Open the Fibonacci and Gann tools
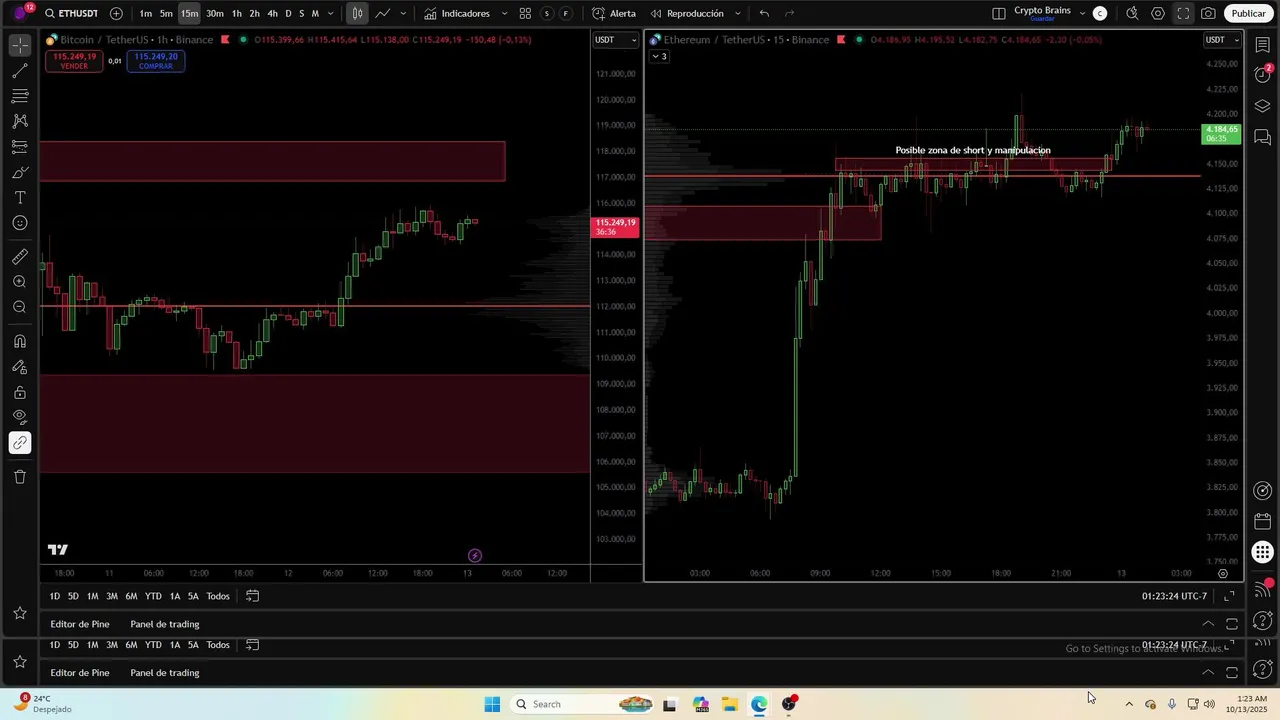This screenshot has height=720, width=1280. click(x=20, y=96)
